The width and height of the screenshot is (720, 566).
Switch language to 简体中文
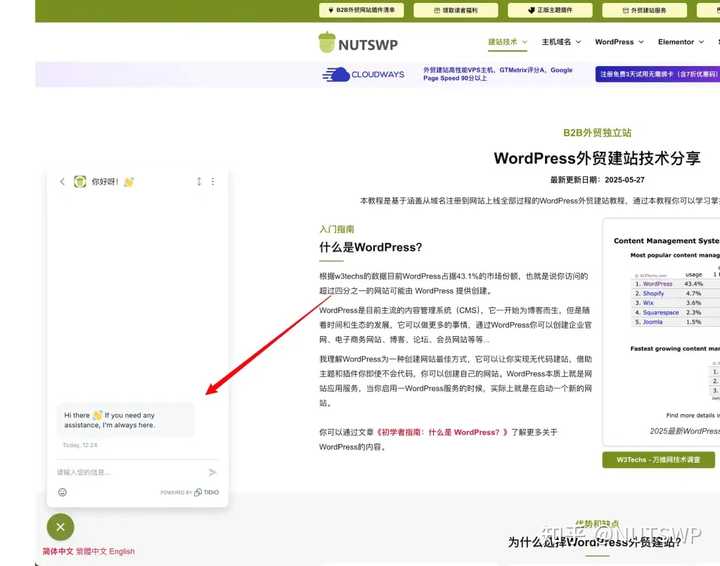pos(58,551)
